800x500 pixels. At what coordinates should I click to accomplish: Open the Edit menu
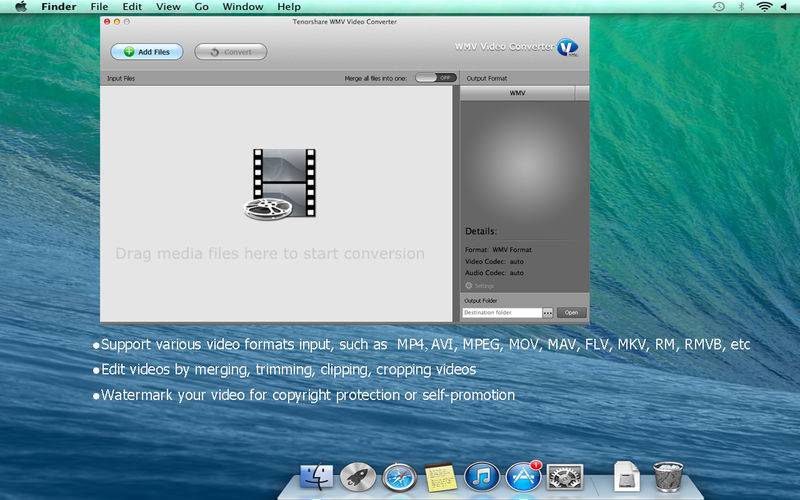click(132, 7)
